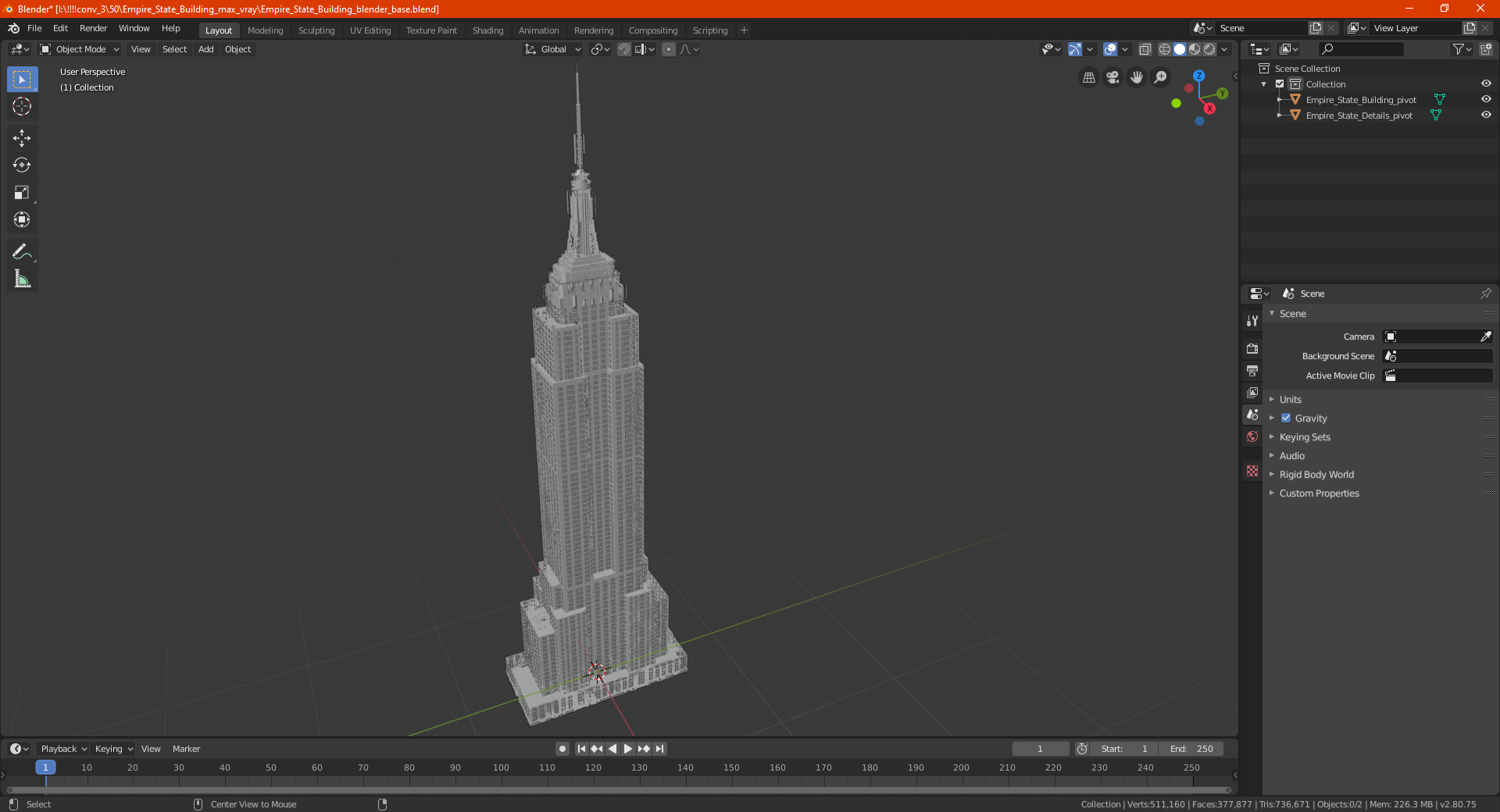Screen dimensions: 1500x812
Task: Click the End frame 250 field
Action: coord(1191,749)
